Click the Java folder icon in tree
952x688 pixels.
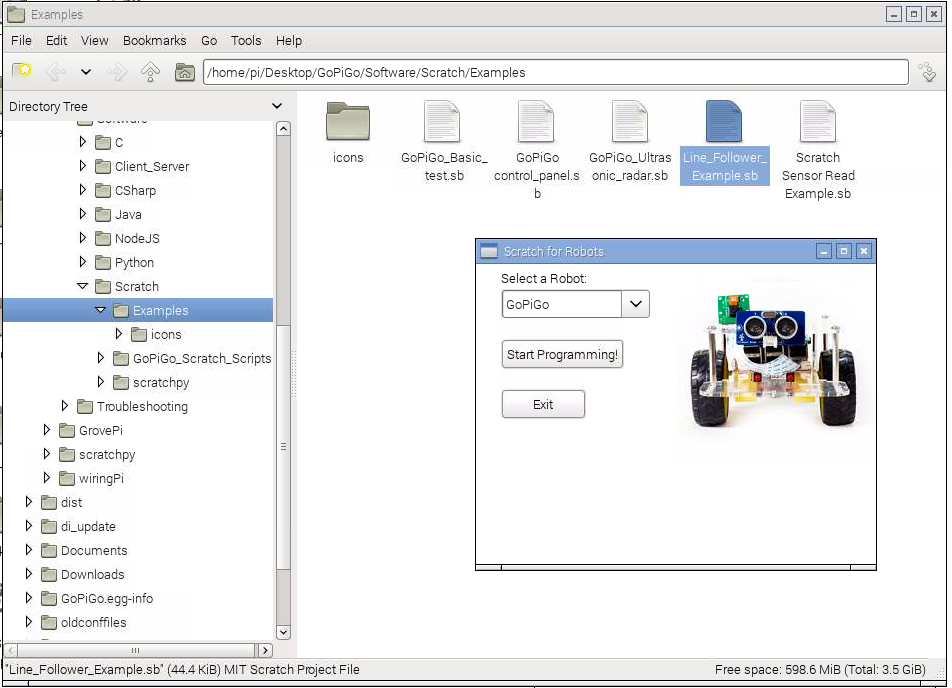coord(103,214)
